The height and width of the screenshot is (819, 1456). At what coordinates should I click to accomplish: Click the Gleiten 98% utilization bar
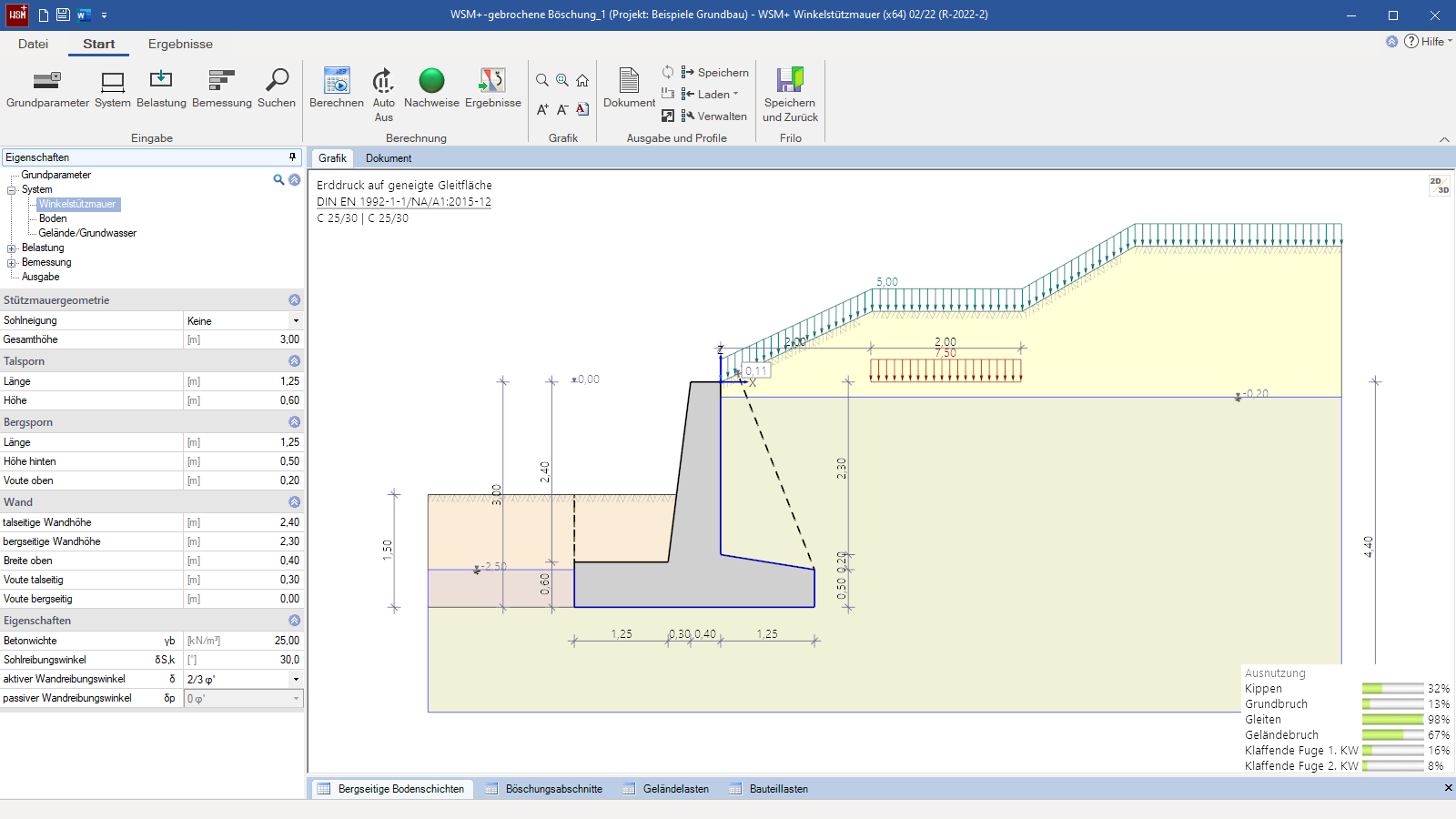1392,720
